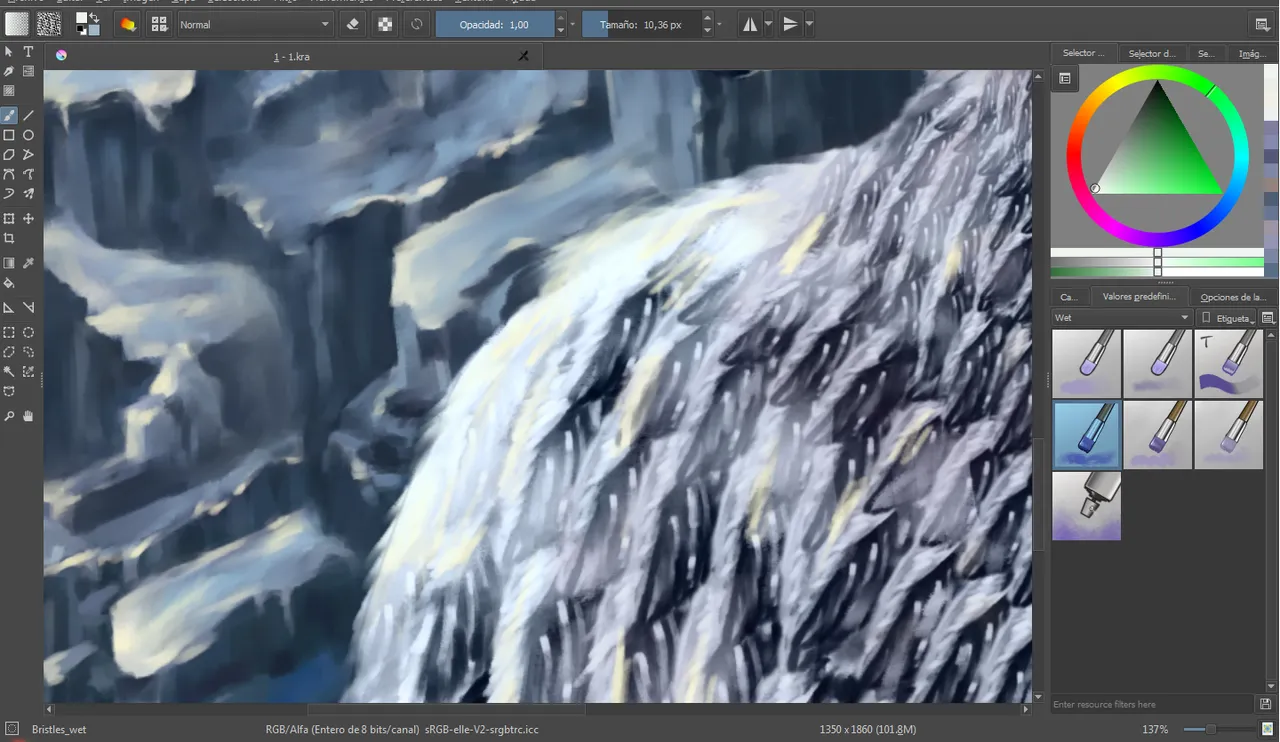Switch to the Imág... docker tab

coord(1253,53)
